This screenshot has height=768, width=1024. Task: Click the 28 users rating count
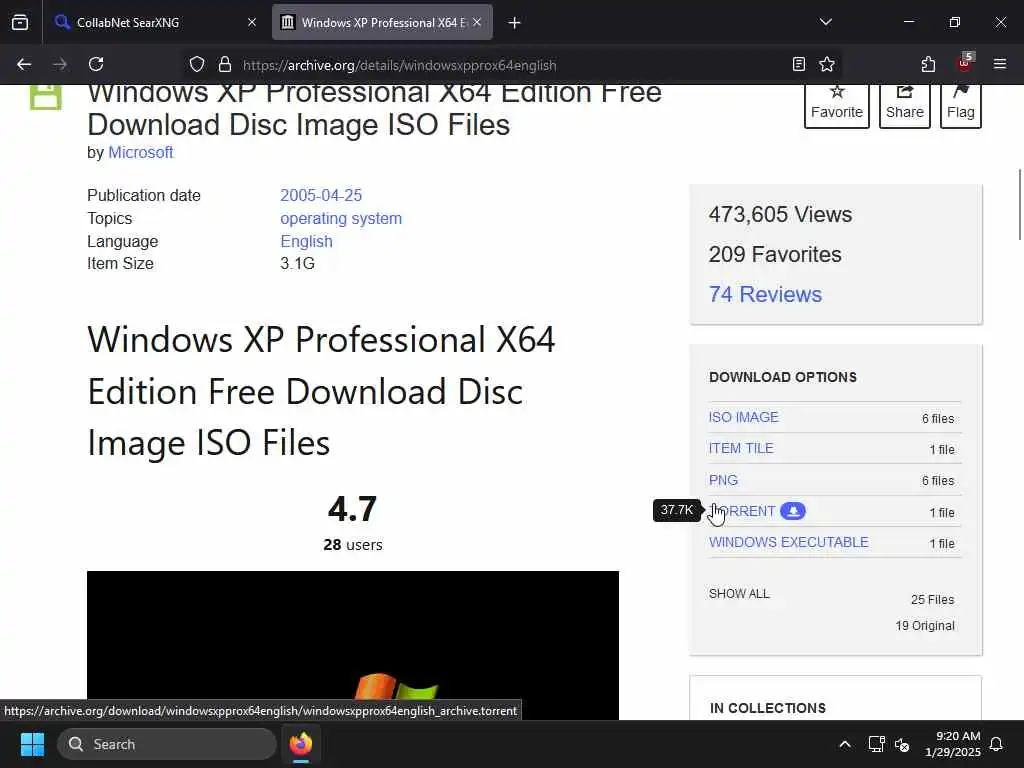[353, 545]
